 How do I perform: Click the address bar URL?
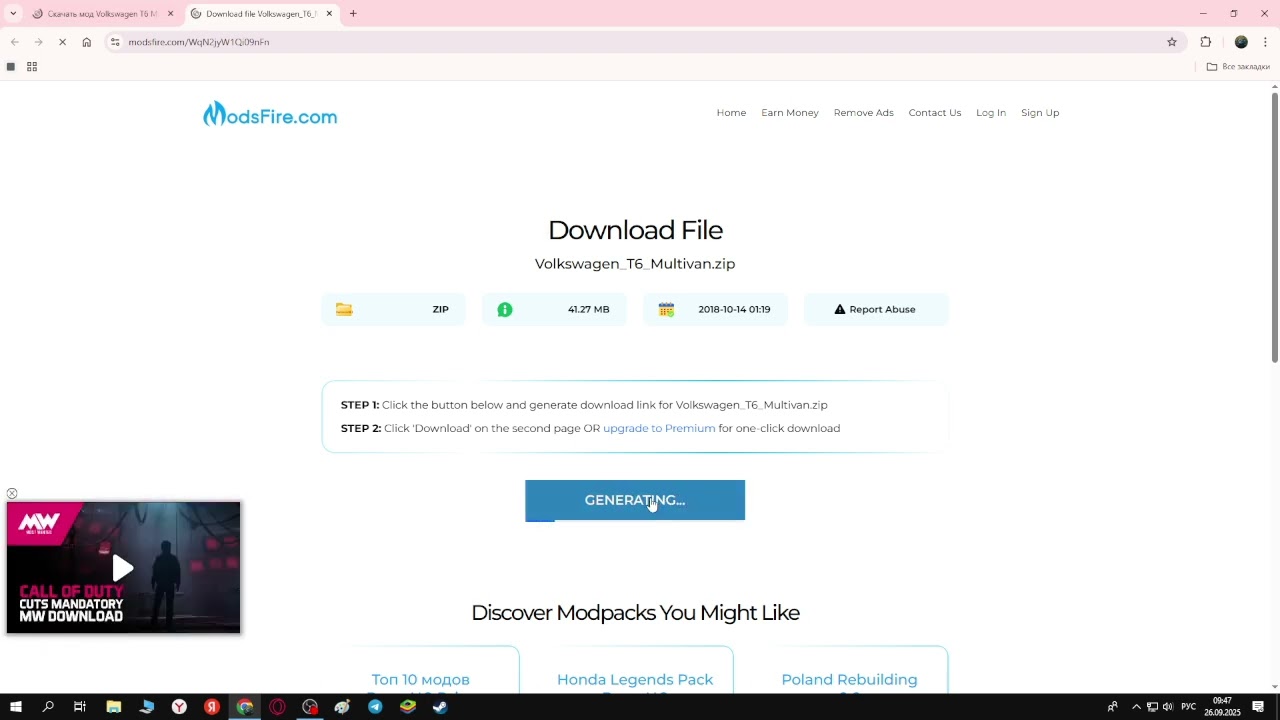199,42
